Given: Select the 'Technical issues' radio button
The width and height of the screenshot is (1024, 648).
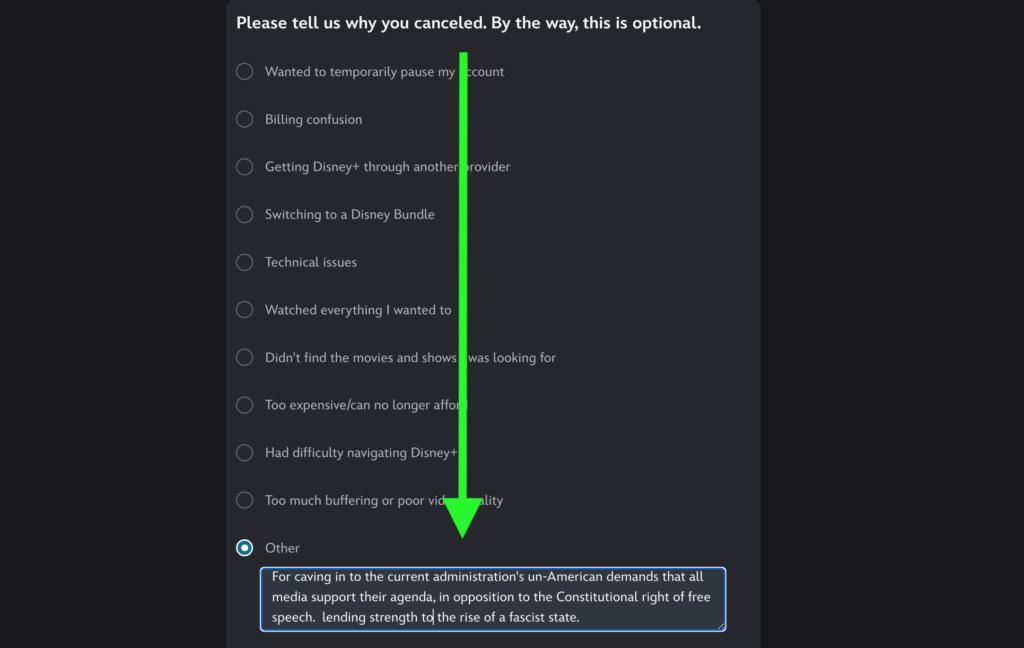Looking at the screenshot, I should coord(245,262).
